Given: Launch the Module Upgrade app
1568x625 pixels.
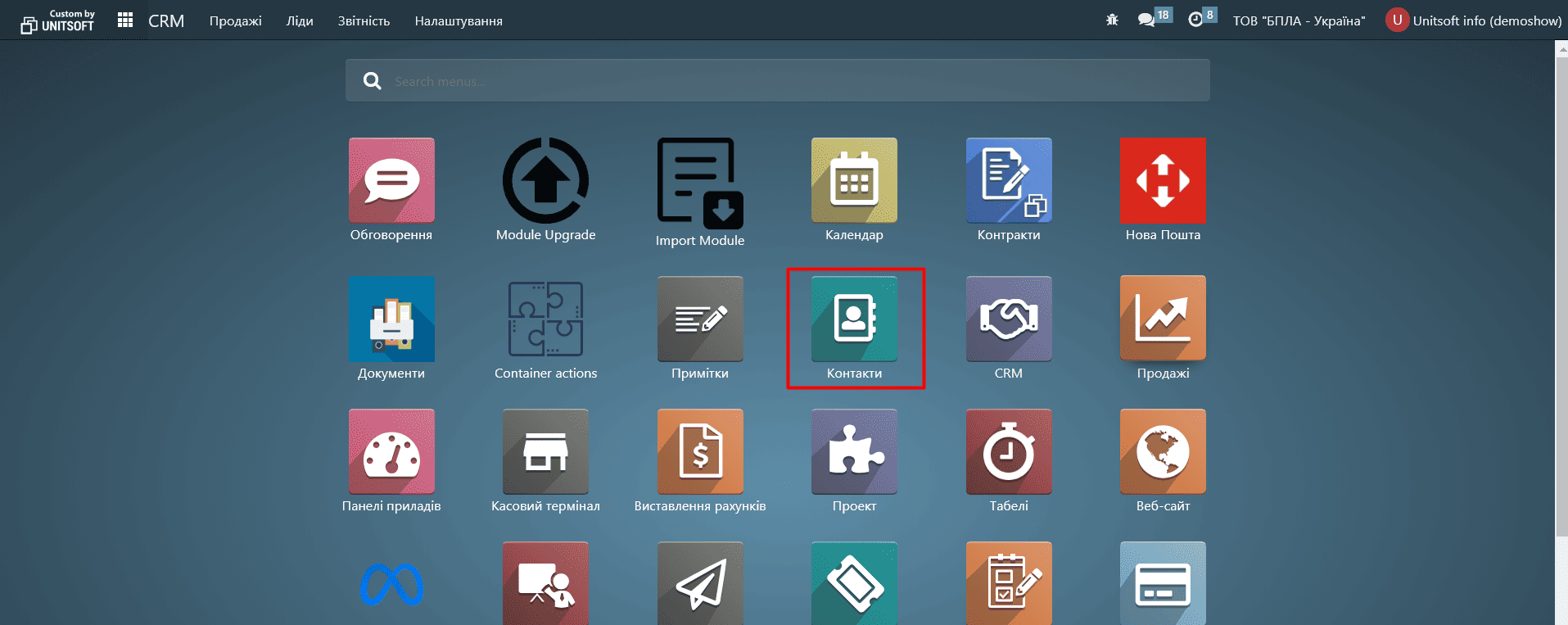Looking at the screenshot, I should pyautogui.click(x=545, y=180).
